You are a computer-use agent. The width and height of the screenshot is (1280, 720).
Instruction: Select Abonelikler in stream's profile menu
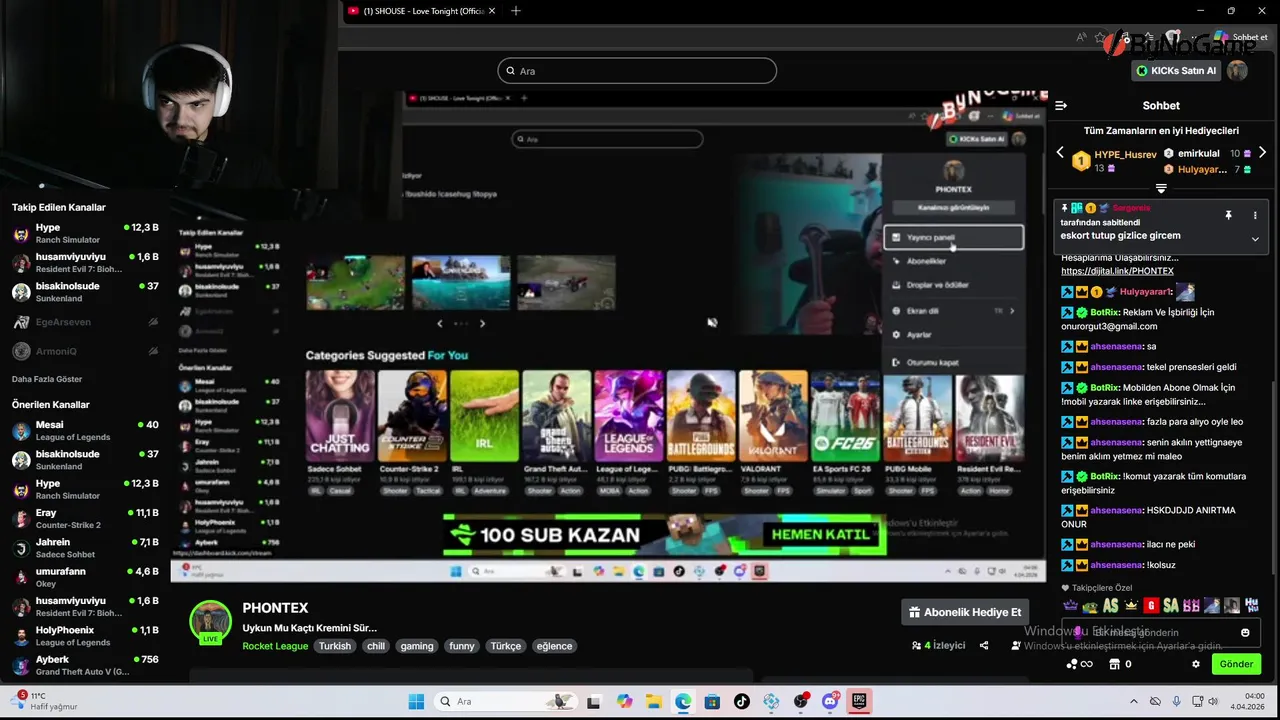tap(953, 261)
